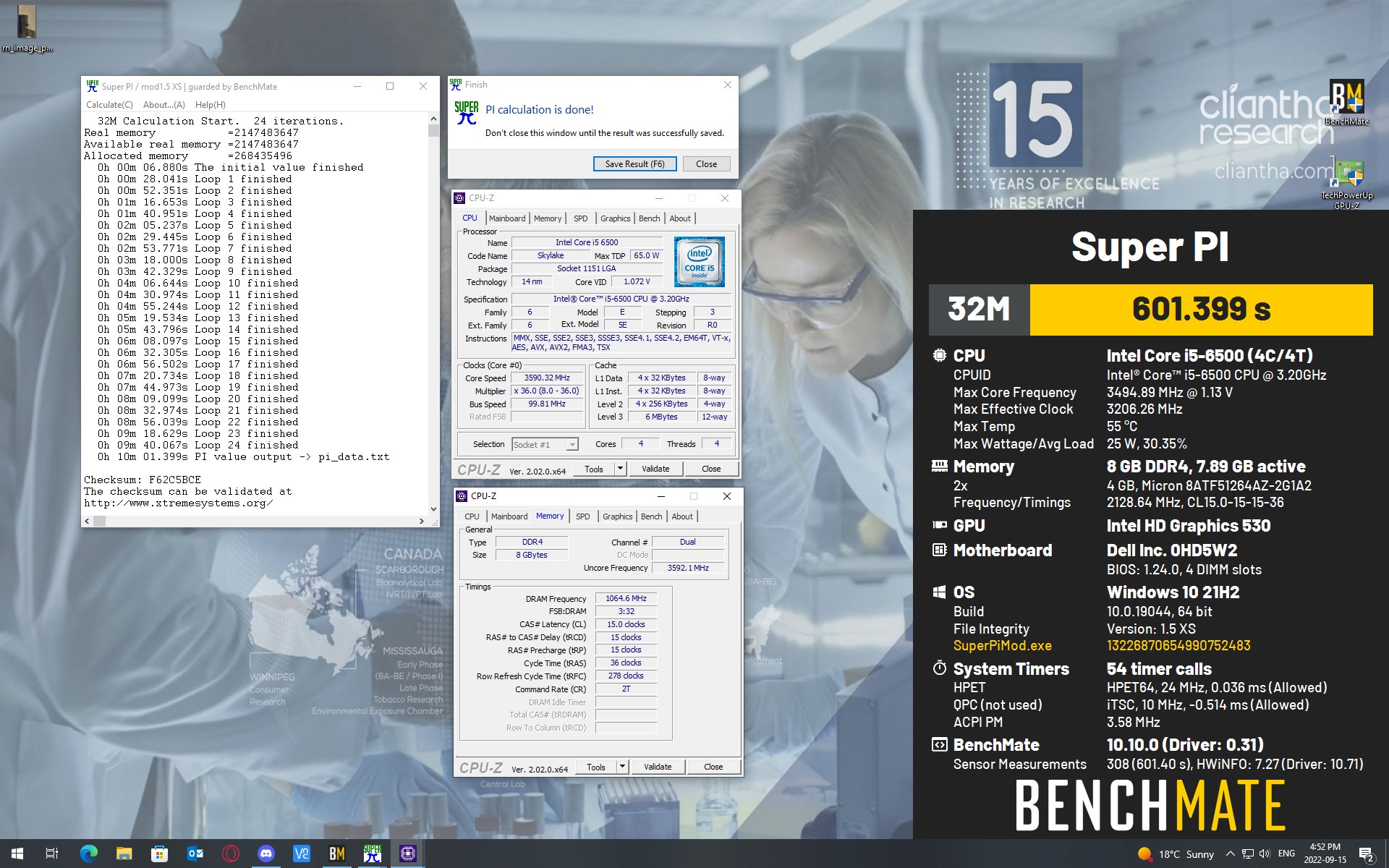Switch to Discord in taskbar
1389x868 pixels.
(266, 854)
